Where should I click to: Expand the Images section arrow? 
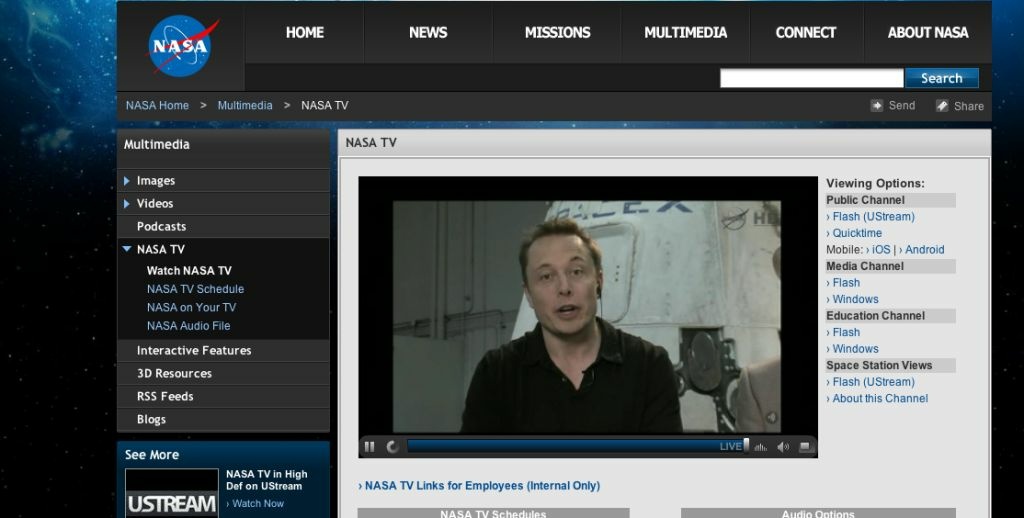coord(127,181)
